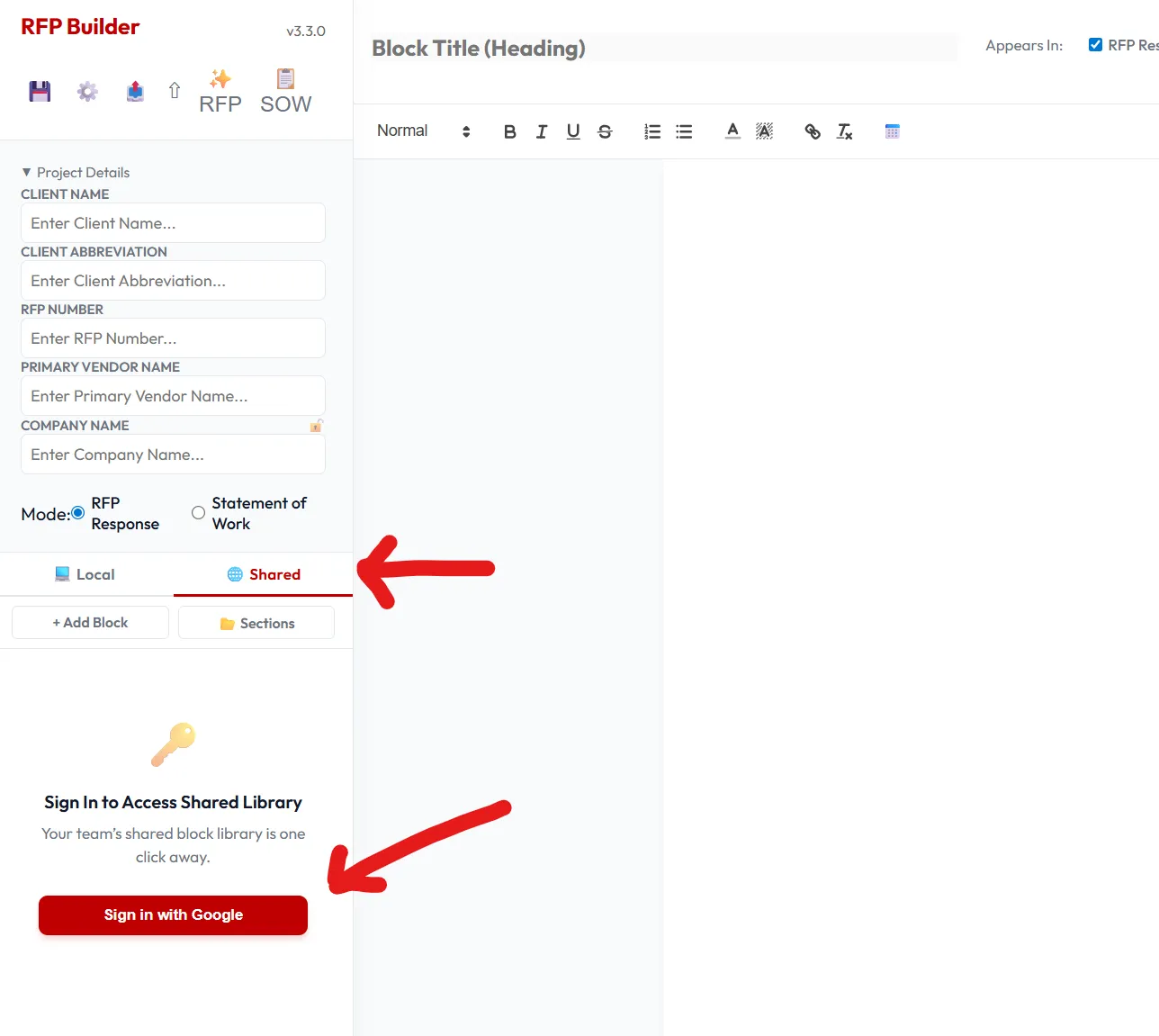Select the Statement of Work mode
Viewport: 1159px width, 1036px height.
click(x=198, y=513)
